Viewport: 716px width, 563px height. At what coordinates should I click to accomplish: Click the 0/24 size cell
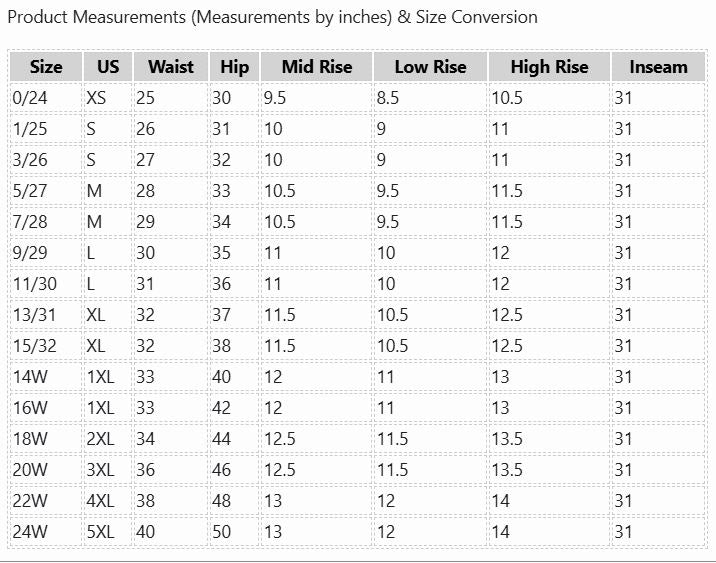(29, 98)
